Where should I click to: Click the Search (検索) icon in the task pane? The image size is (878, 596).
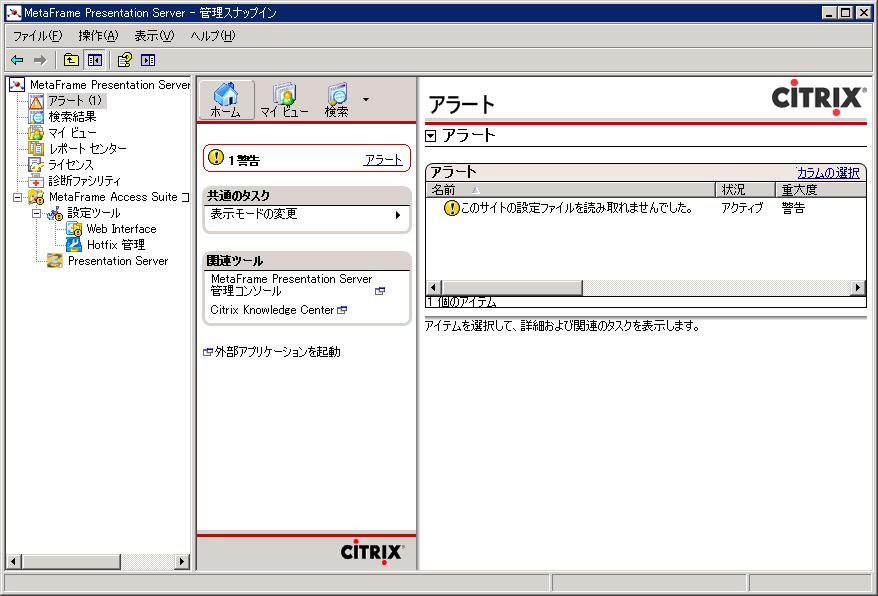coord(337,100)
